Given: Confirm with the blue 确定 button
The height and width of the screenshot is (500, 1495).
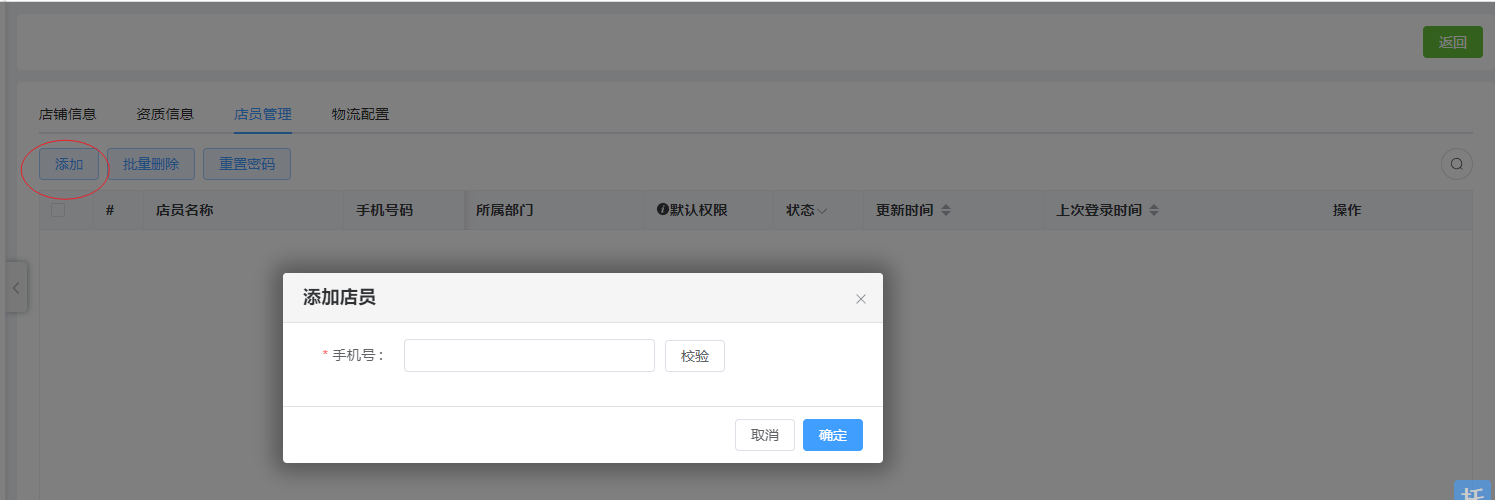Looking at the screenshot, I should (833, 435).
